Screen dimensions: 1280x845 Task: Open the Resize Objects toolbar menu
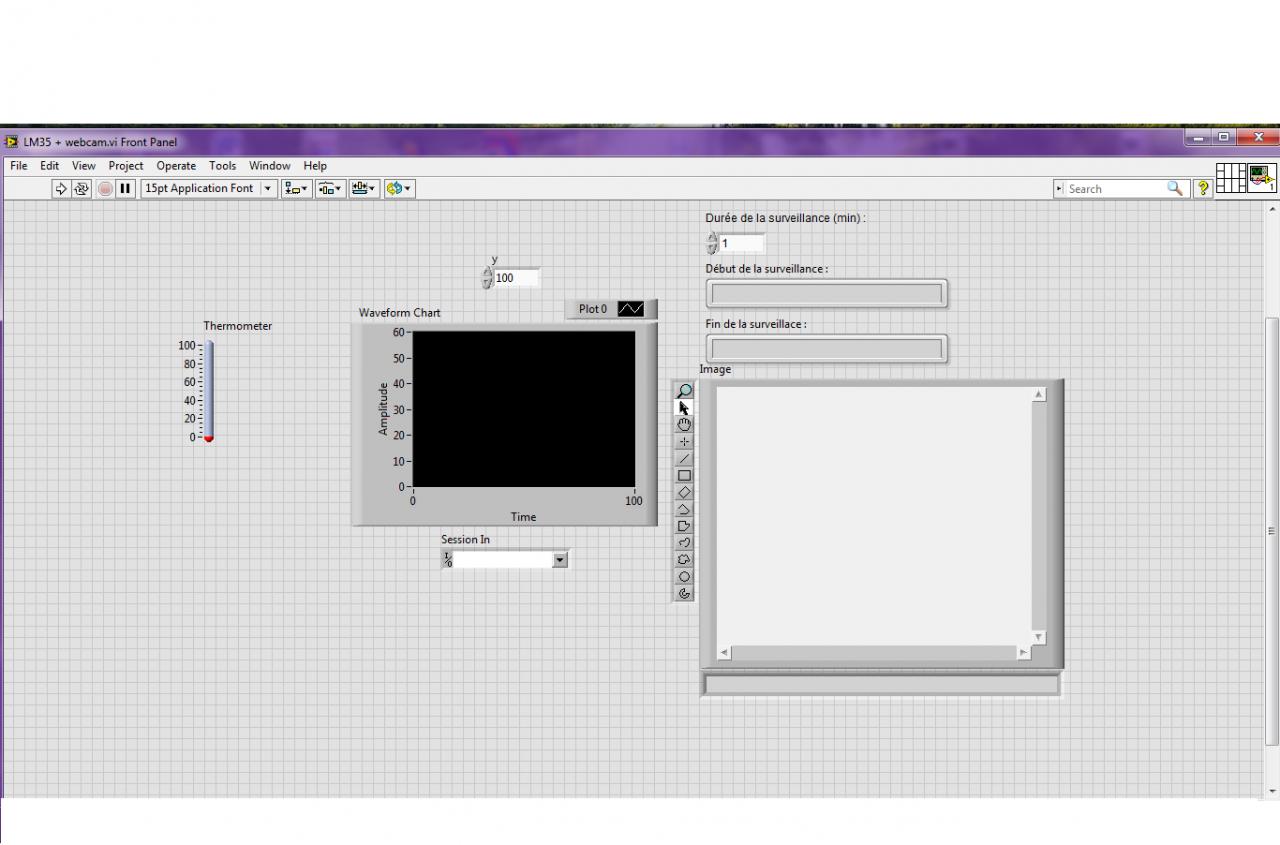tap(364, 188)
